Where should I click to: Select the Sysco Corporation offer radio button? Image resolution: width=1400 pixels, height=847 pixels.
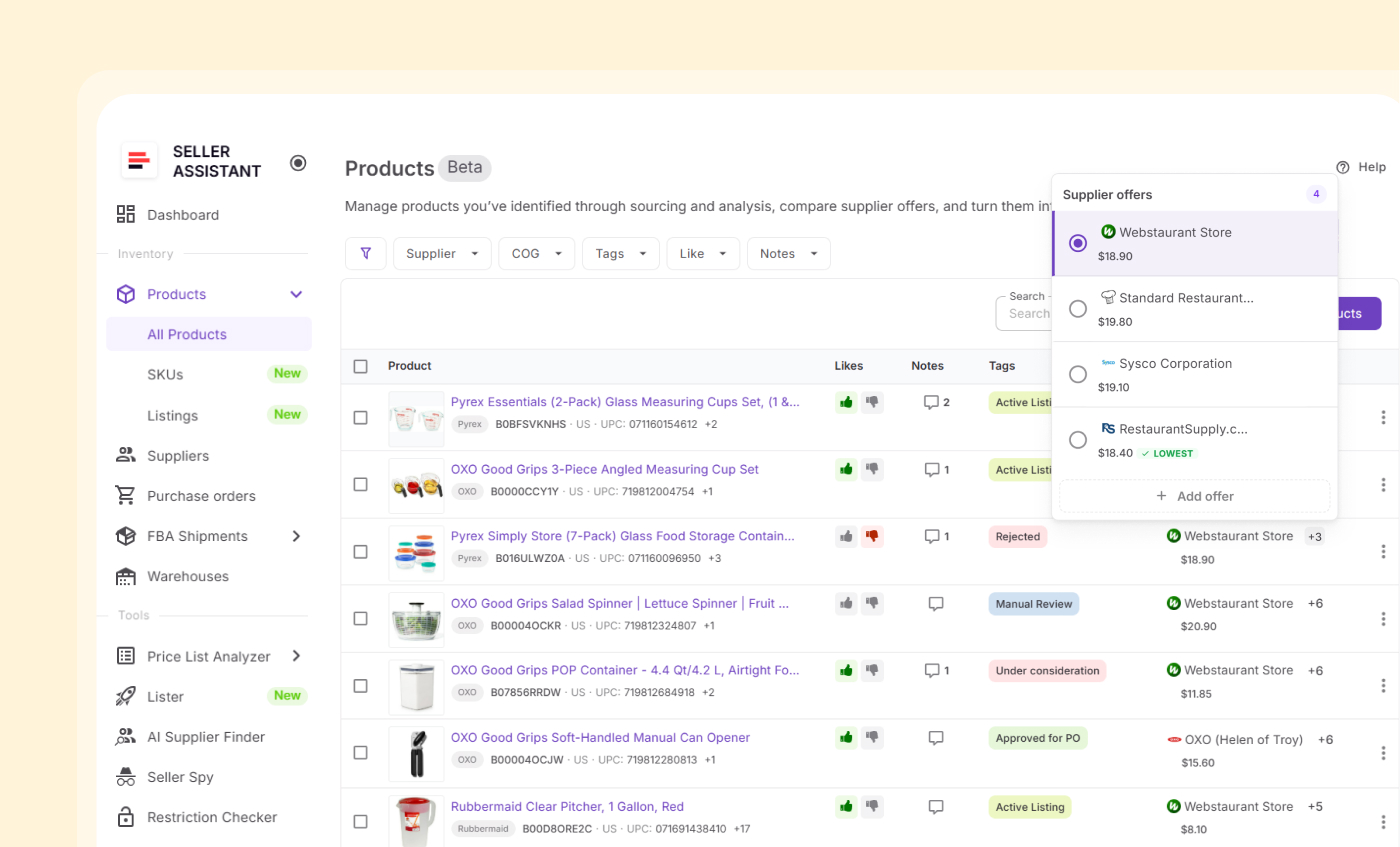[x=1078, y=374]
